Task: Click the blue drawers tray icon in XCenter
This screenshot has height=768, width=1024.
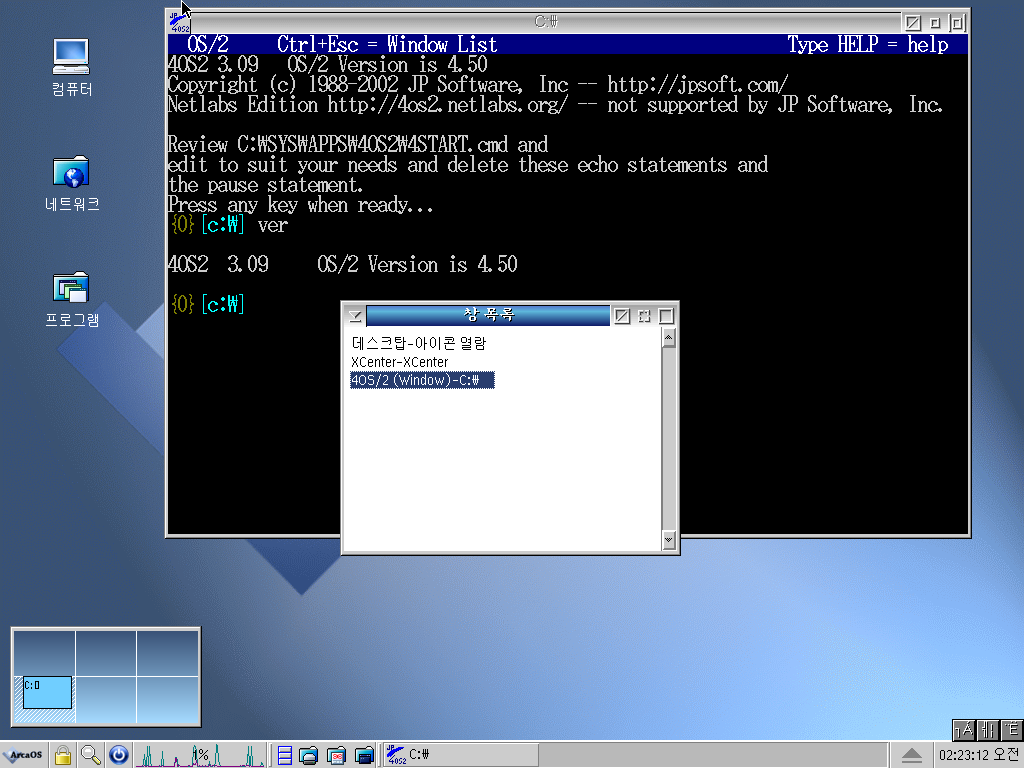Action: pyautogui.click(x=285, y=755)
